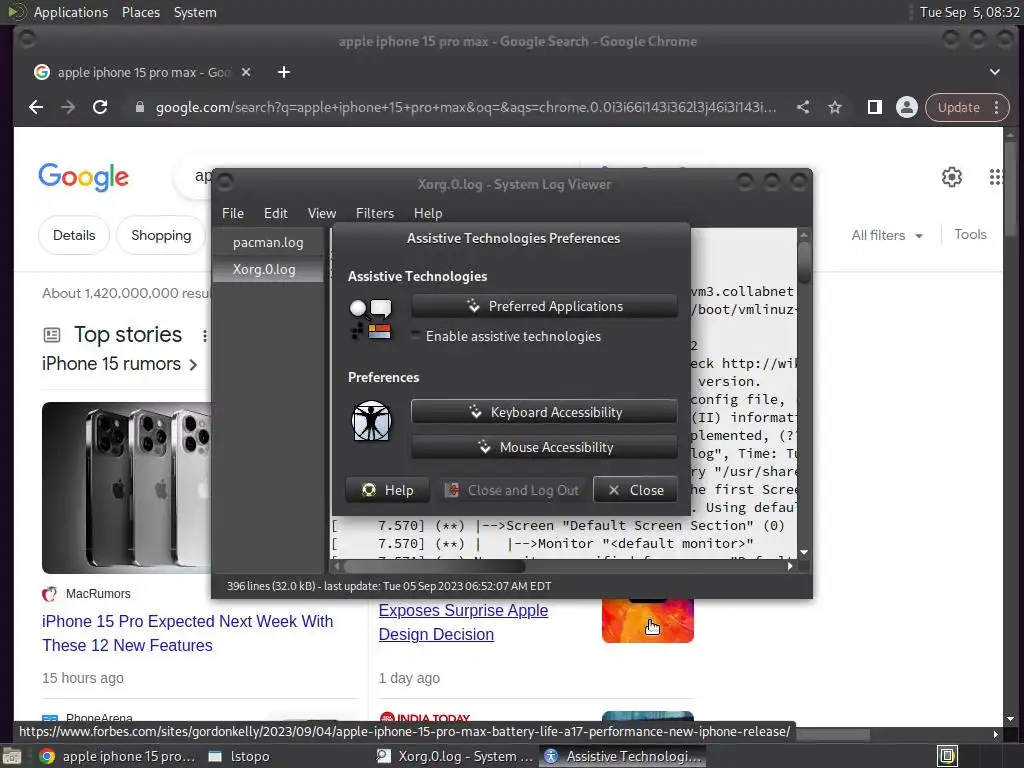The image size is (1024, 768).
Task: Open Edit menu in Log Viewer
Action: 276,213
